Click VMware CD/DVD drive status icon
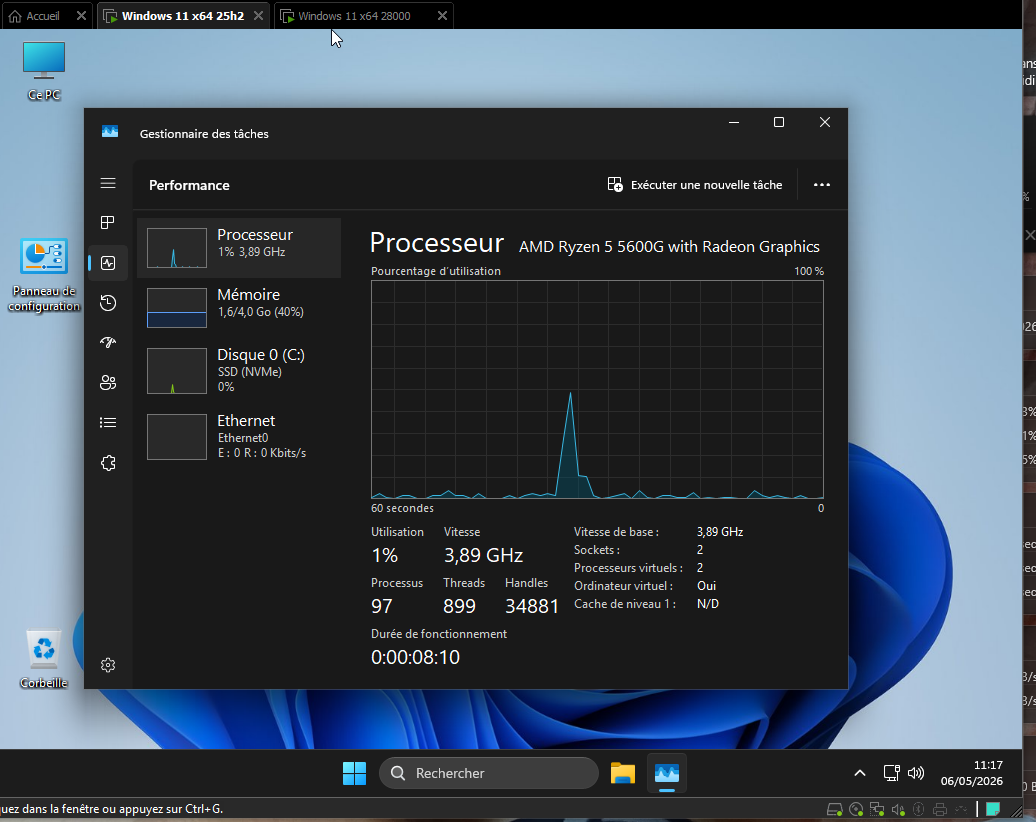Viewport: 1036px width, 822px height. 856,809
